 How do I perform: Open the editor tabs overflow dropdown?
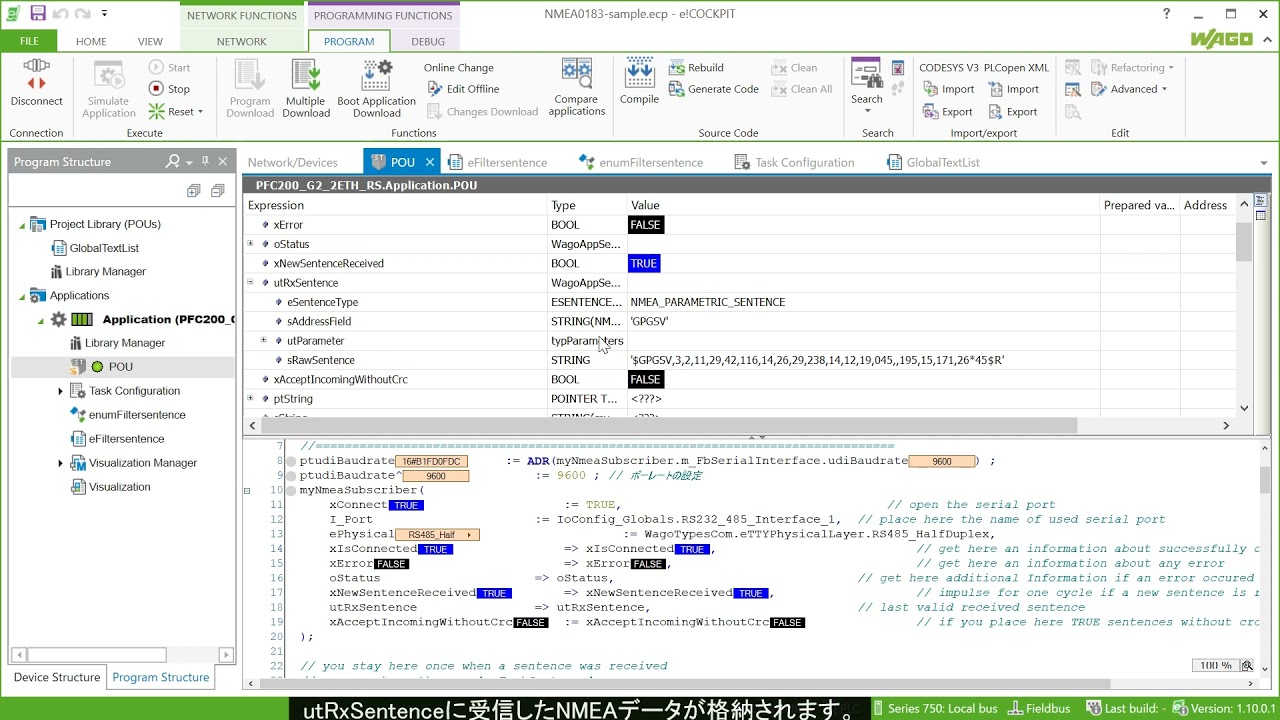[1263, 163]
